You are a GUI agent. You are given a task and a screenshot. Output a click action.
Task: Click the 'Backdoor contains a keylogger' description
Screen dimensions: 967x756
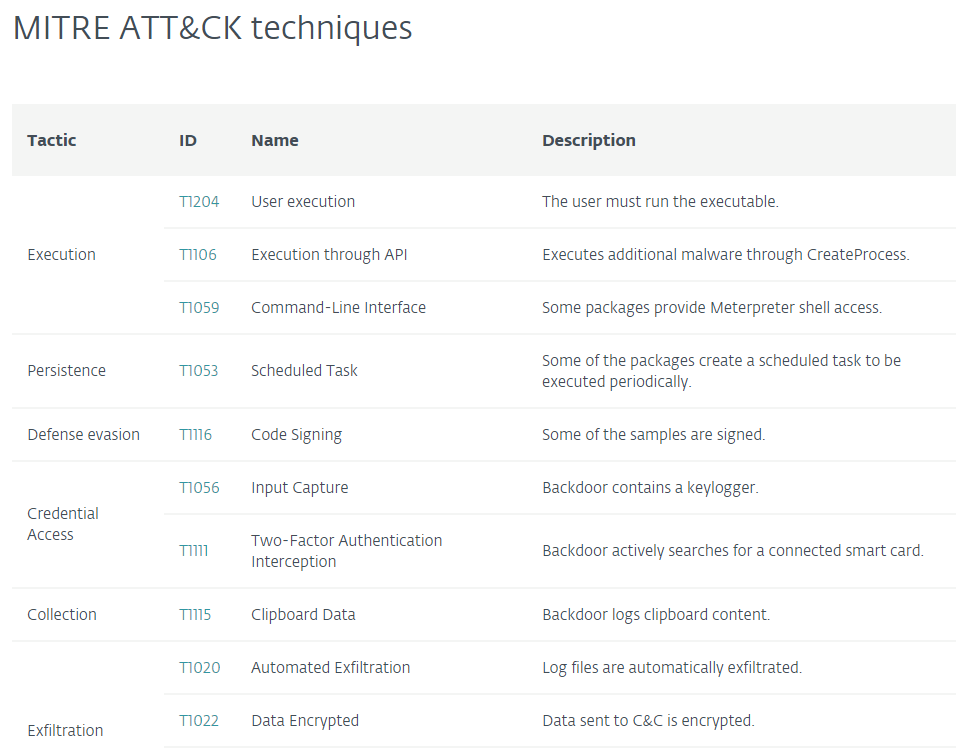click(650, 488)
